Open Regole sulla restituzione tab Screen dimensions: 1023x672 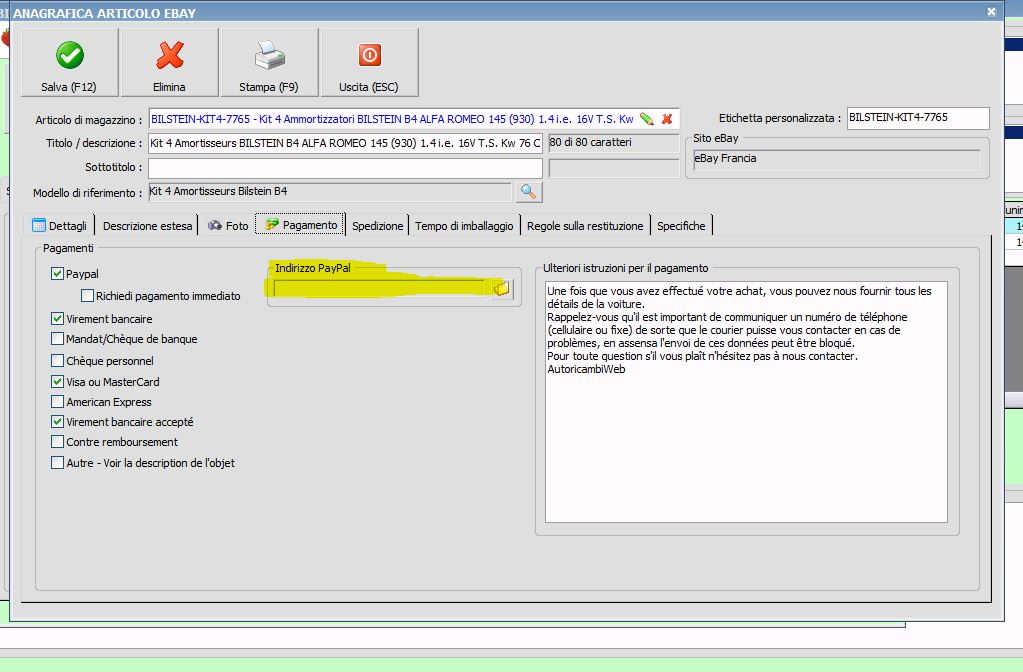pyautogui.click(x=585, y=225)
